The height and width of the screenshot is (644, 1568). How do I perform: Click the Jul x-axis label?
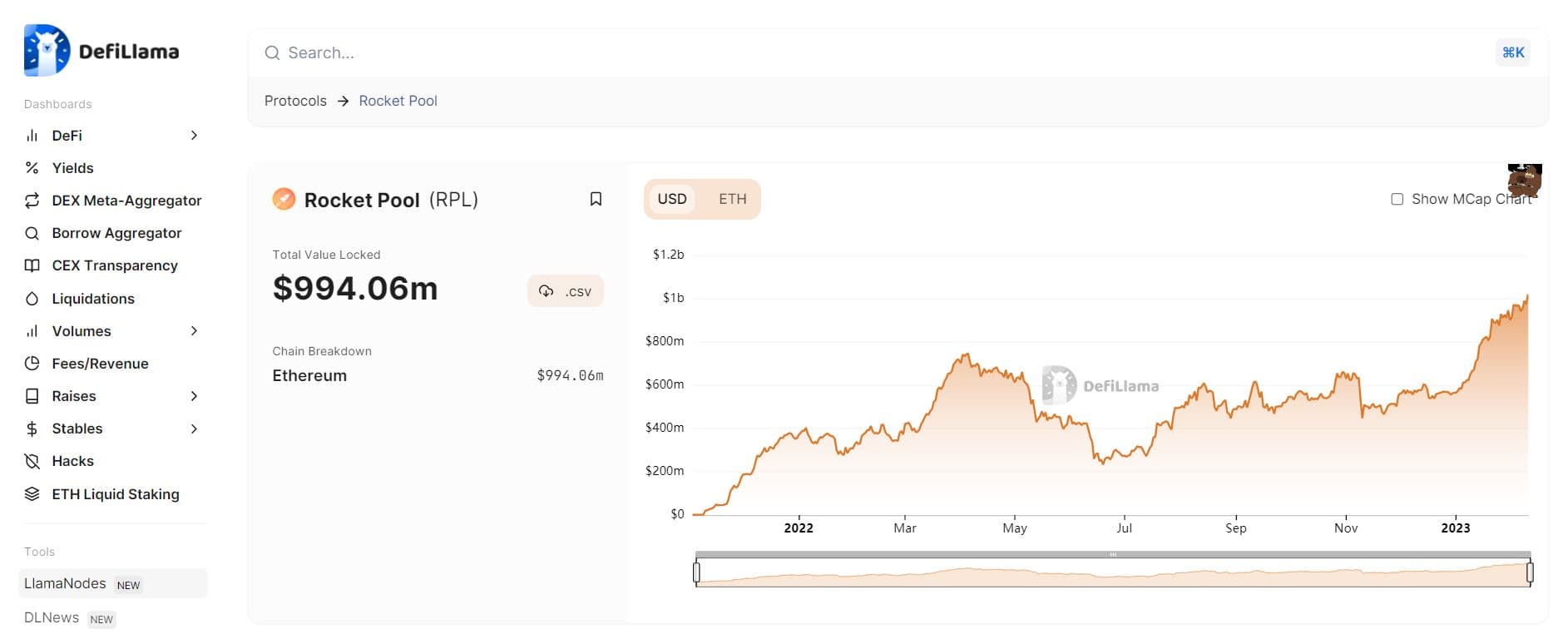coord(1124,528)
